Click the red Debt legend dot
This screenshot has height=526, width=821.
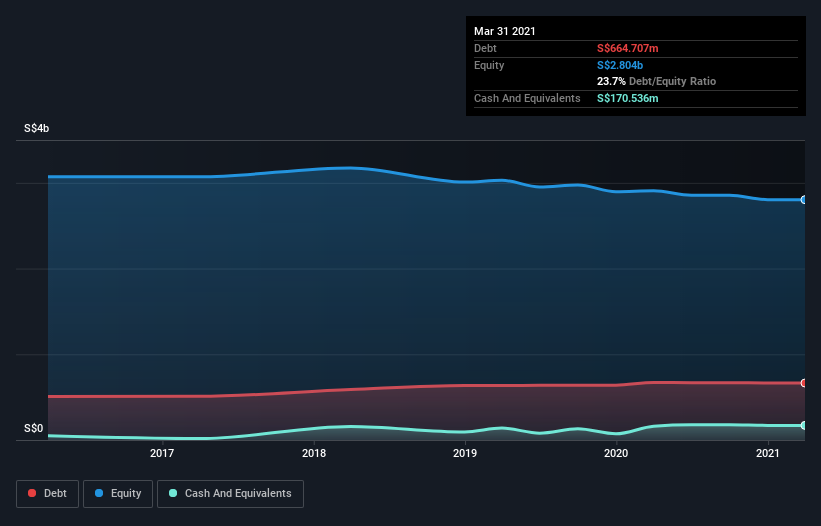pos(32,493)
